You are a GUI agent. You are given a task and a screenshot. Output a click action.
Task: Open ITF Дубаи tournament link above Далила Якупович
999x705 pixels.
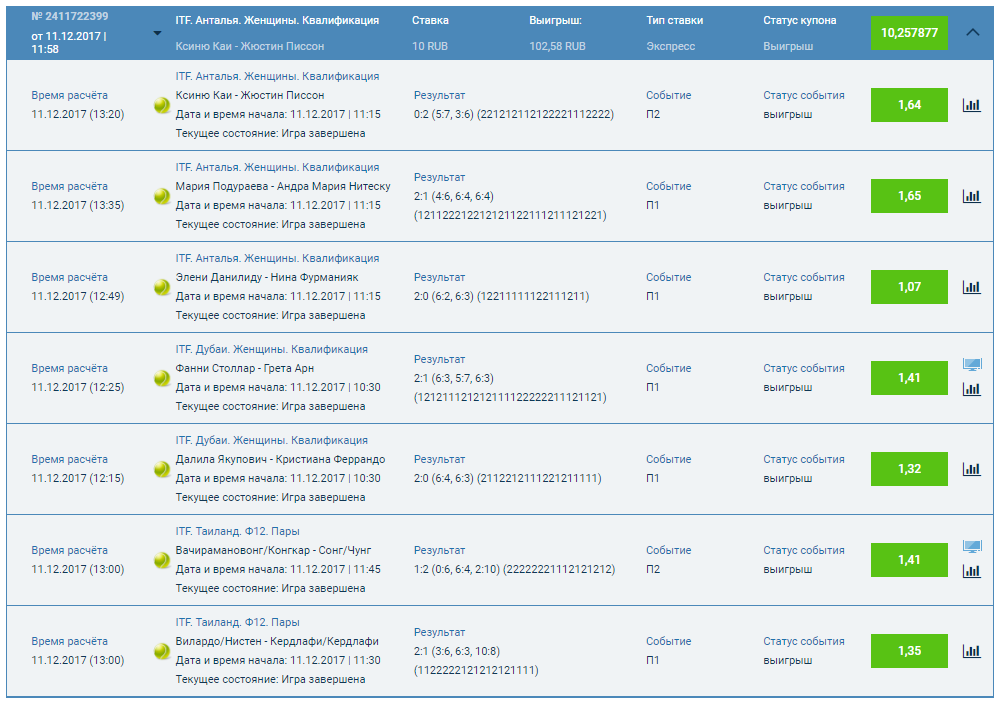(271, 441)
